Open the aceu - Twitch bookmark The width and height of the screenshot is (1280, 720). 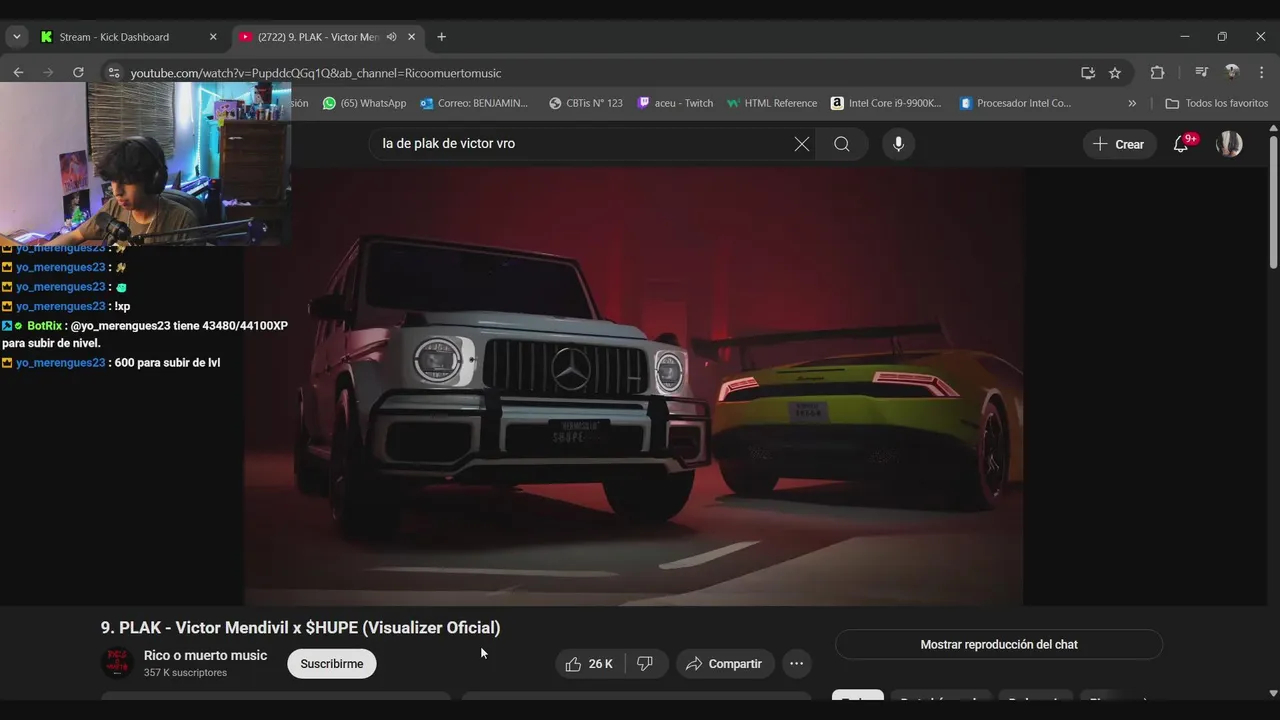pyautogui.click(x=675, y=103)
